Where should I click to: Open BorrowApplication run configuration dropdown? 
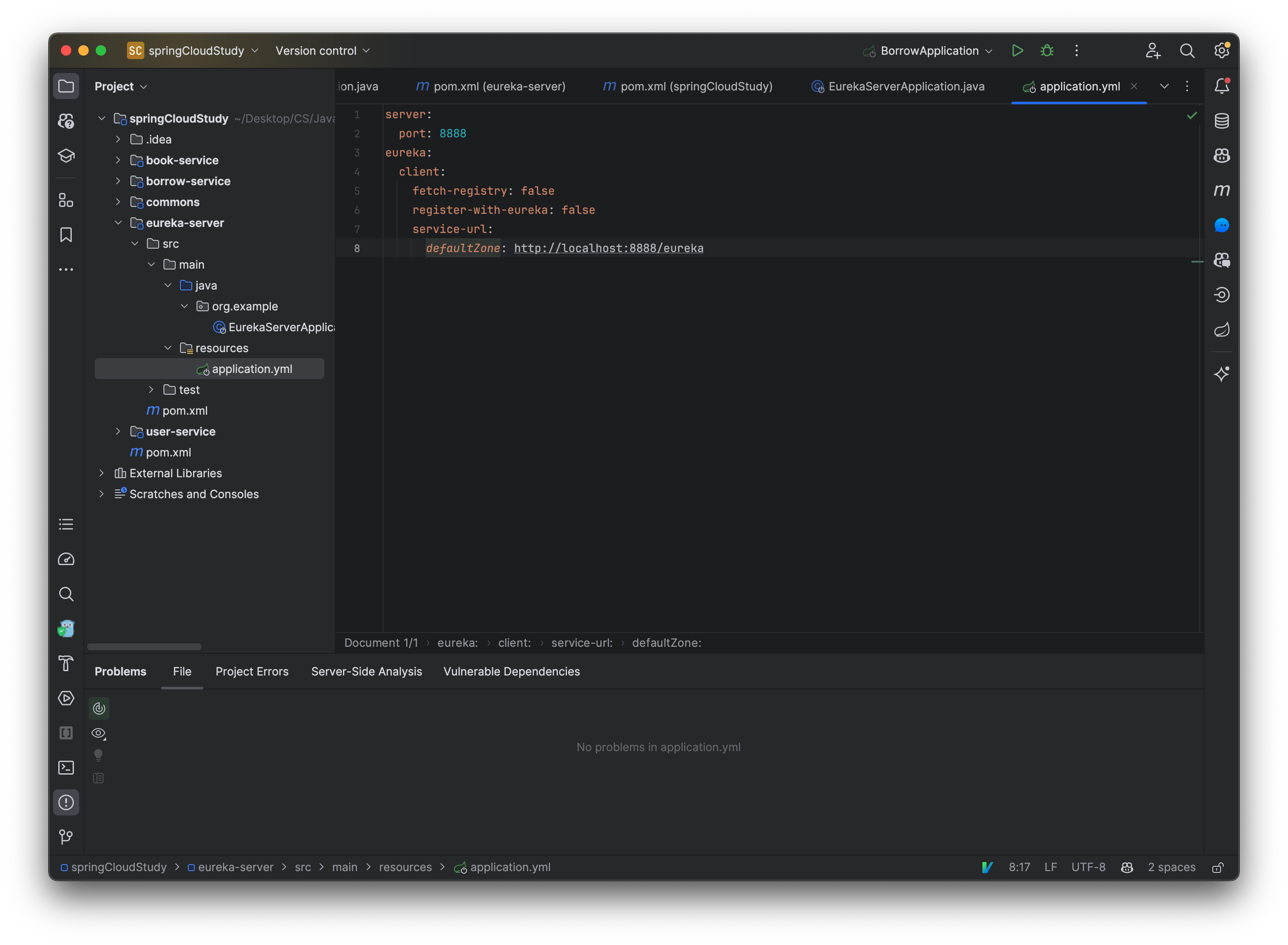tap(988, 50)
